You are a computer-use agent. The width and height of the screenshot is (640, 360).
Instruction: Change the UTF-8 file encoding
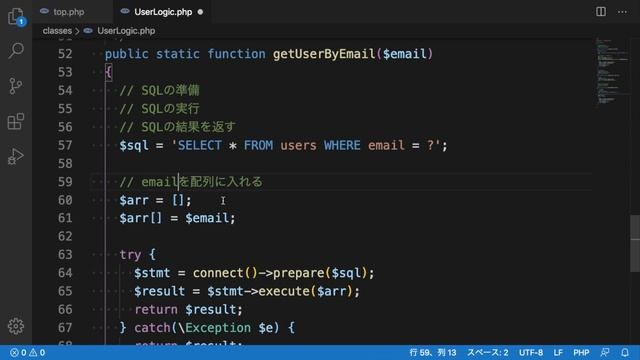point(531,352)
